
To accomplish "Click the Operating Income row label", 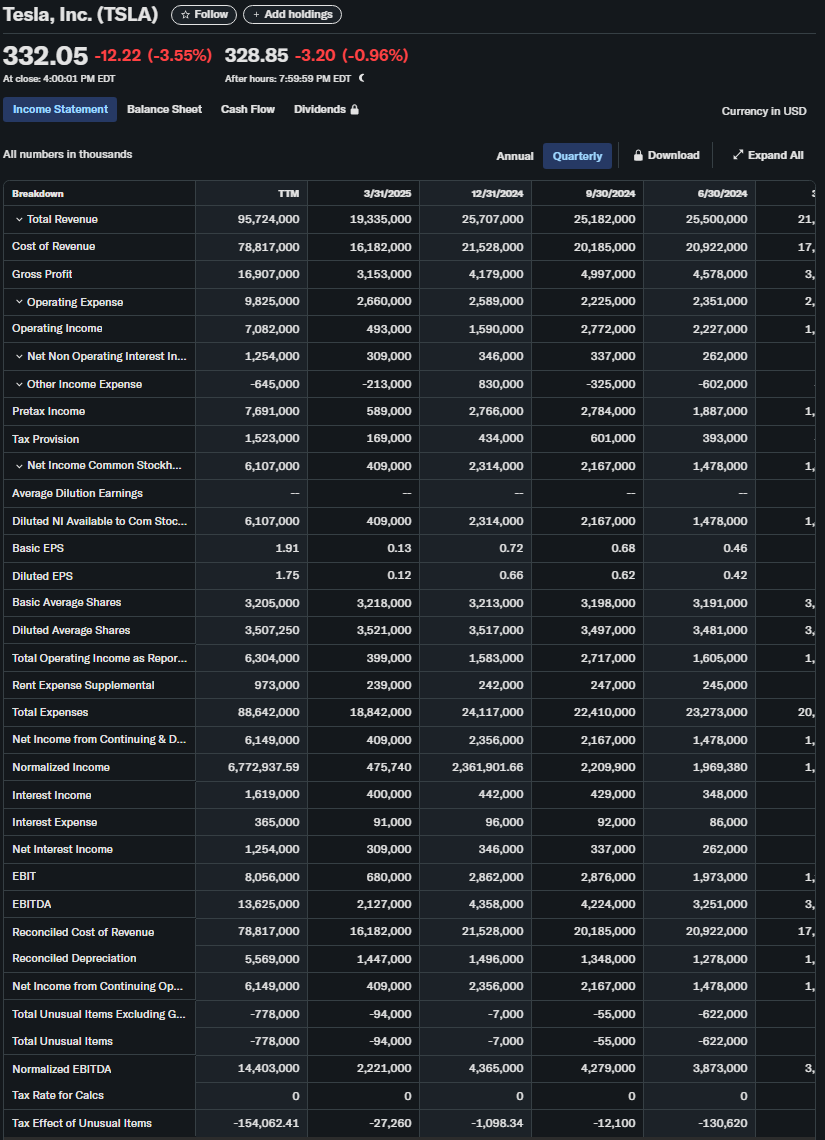I will [x=57, y=329].
